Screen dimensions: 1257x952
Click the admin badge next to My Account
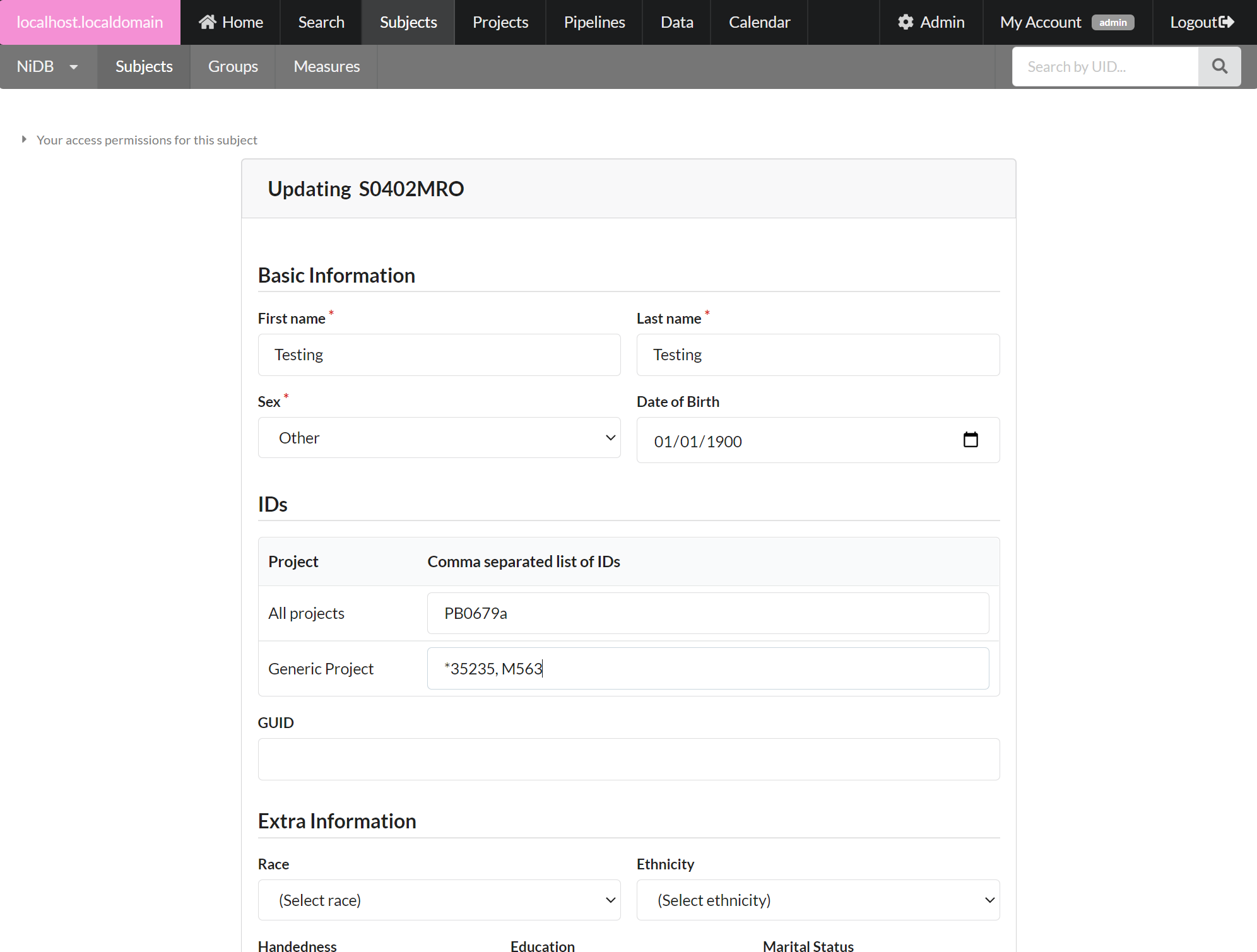1112,22
